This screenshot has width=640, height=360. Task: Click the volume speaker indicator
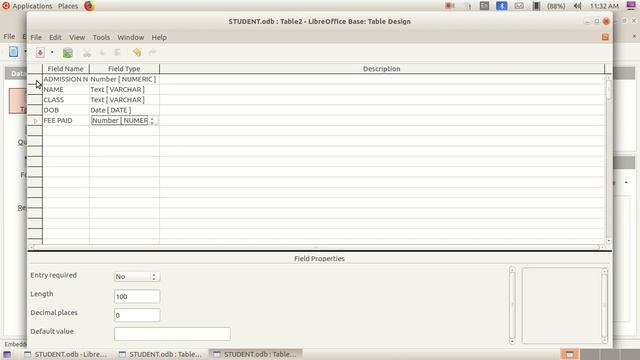tap(577, 6)
